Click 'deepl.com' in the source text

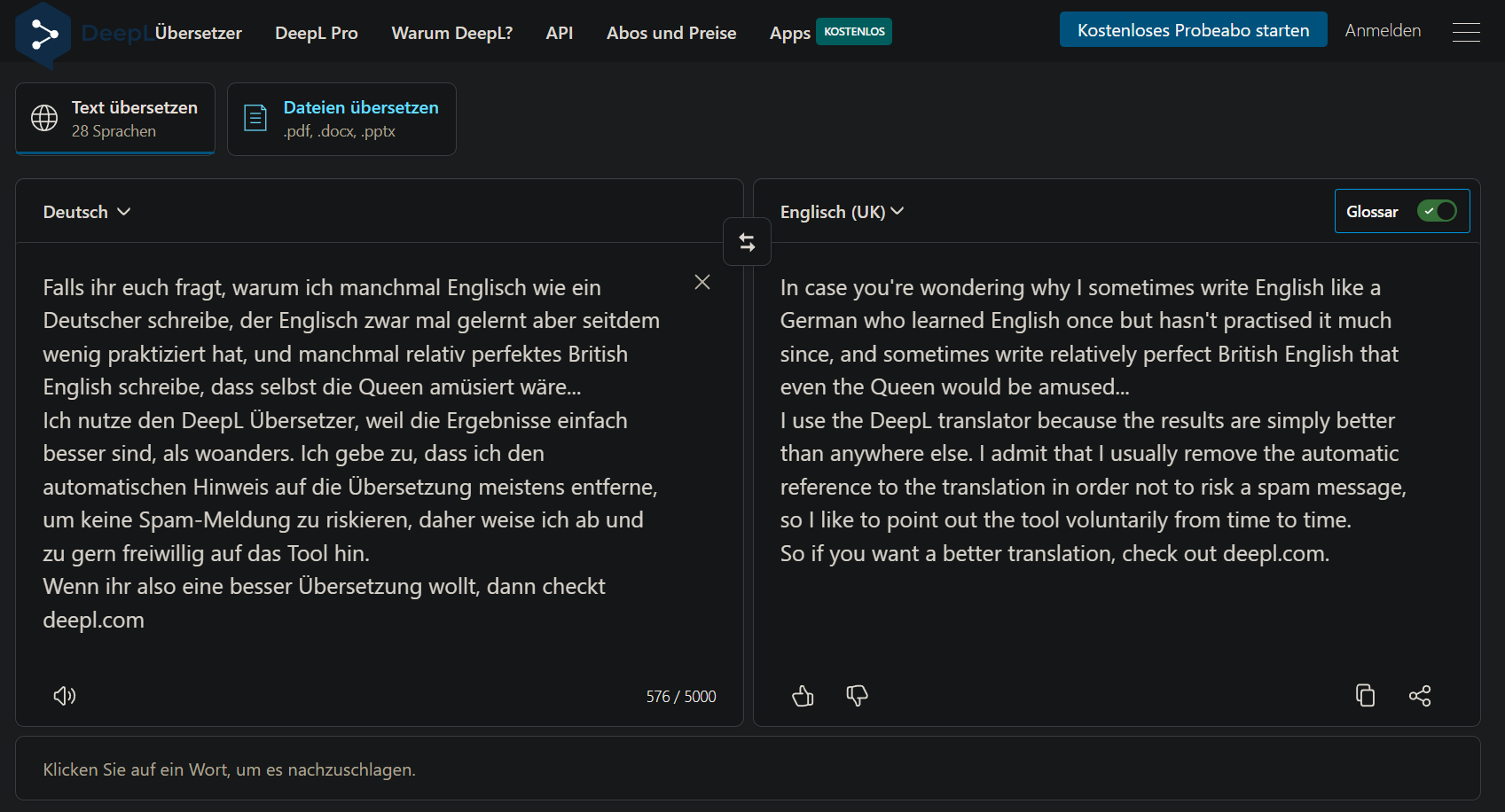pos(93,620)
